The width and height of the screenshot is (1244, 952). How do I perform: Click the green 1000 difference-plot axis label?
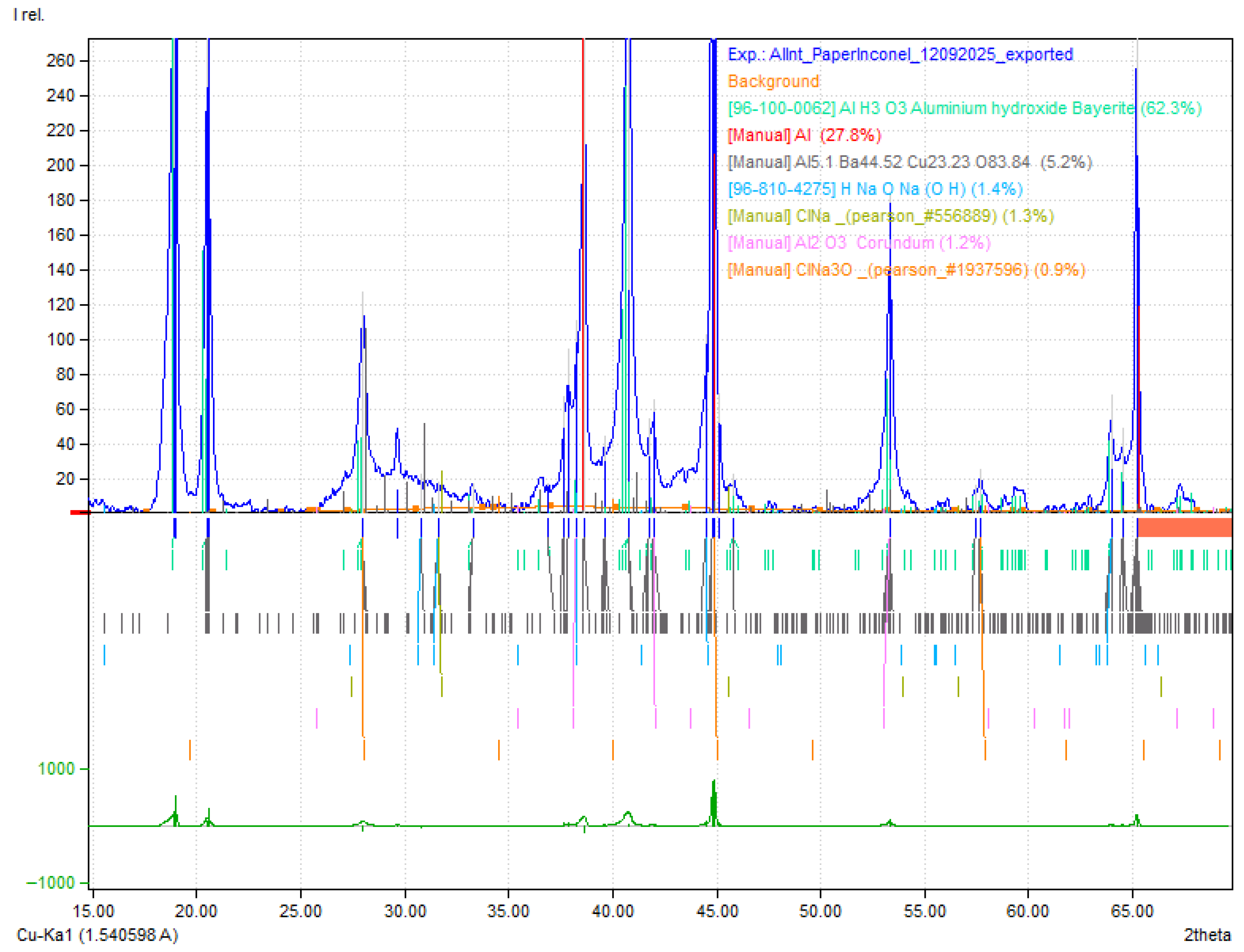(x=56, y=769)
